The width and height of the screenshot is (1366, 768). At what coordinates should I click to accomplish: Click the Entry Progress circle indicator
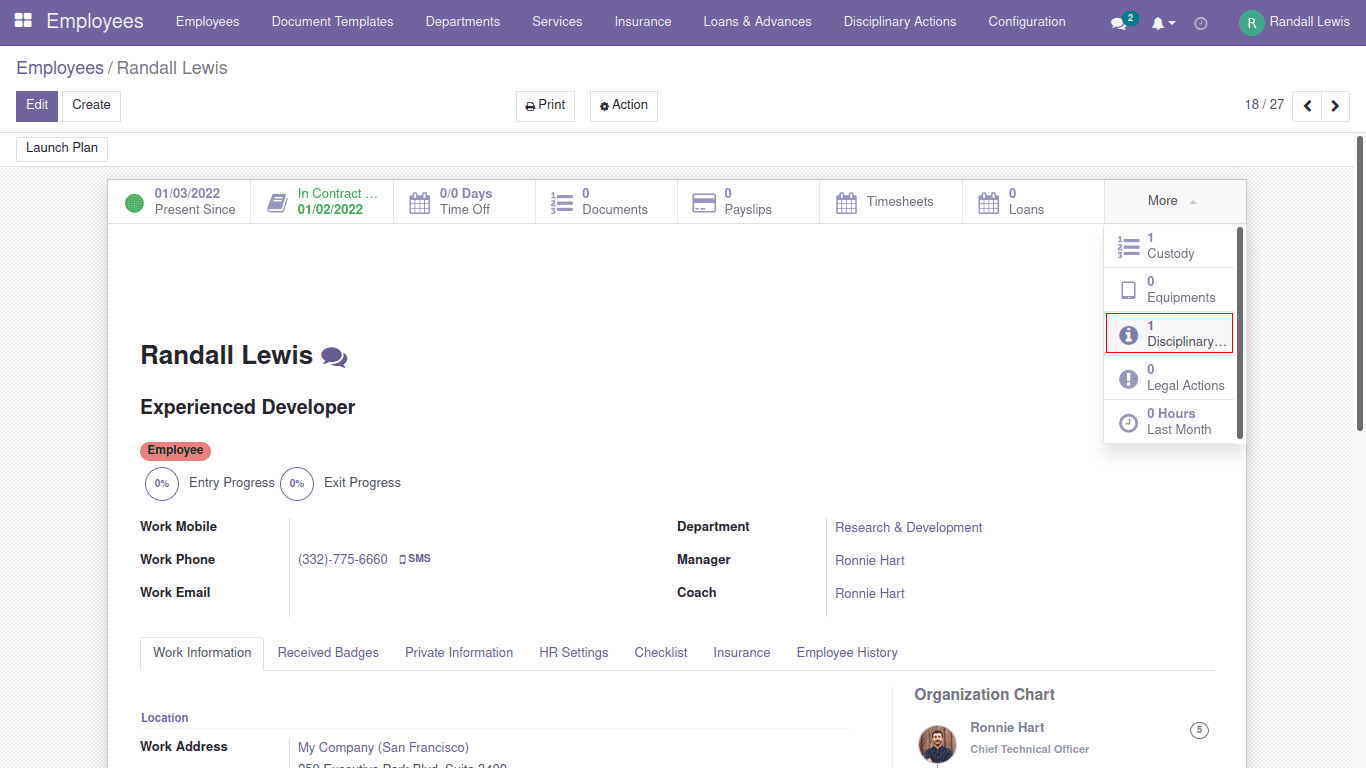[162, 484]
